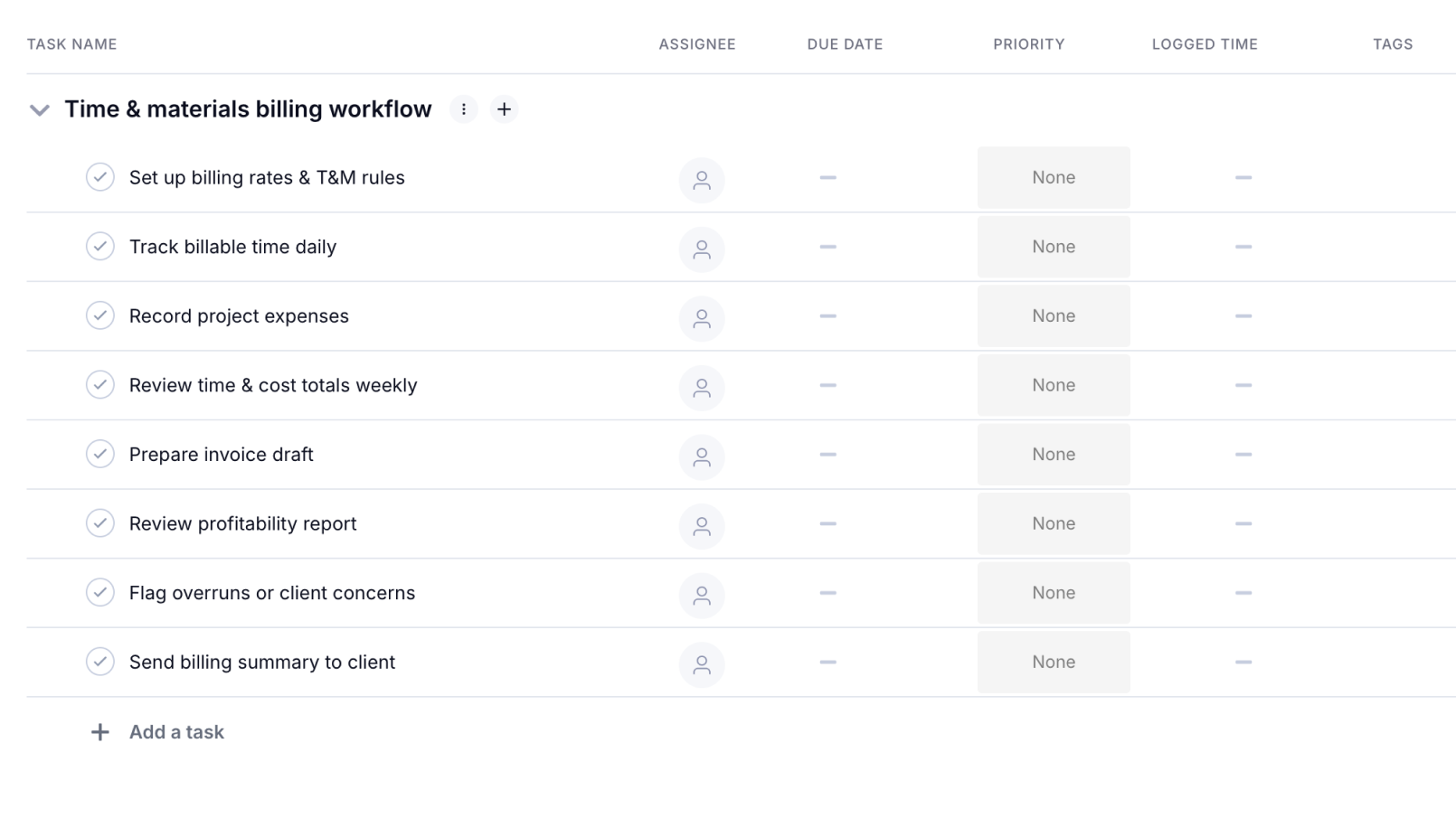Click Add a task
Screen dimensions: 1456x837
coord(175,732)
